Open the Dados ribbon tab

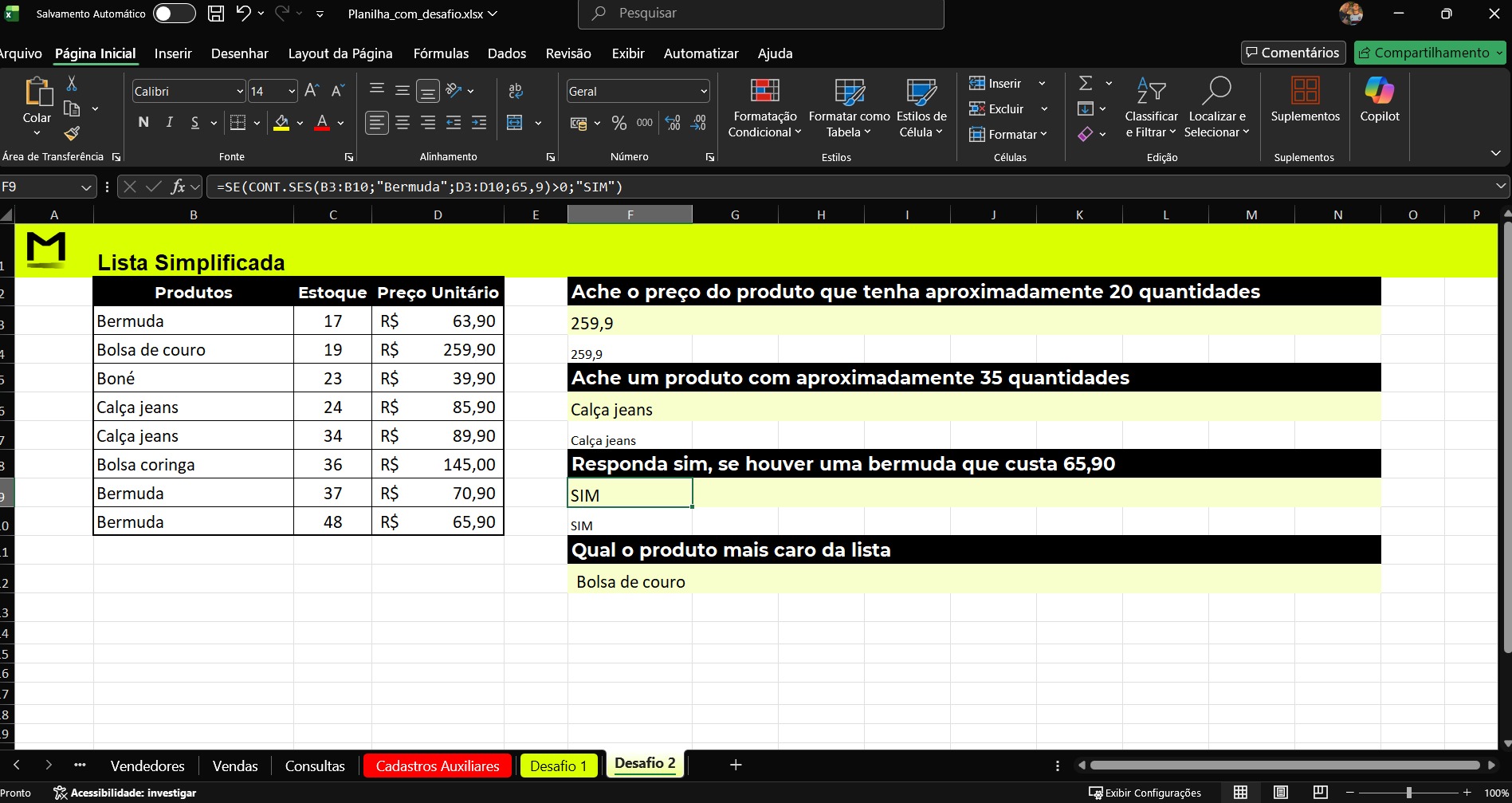507,53
